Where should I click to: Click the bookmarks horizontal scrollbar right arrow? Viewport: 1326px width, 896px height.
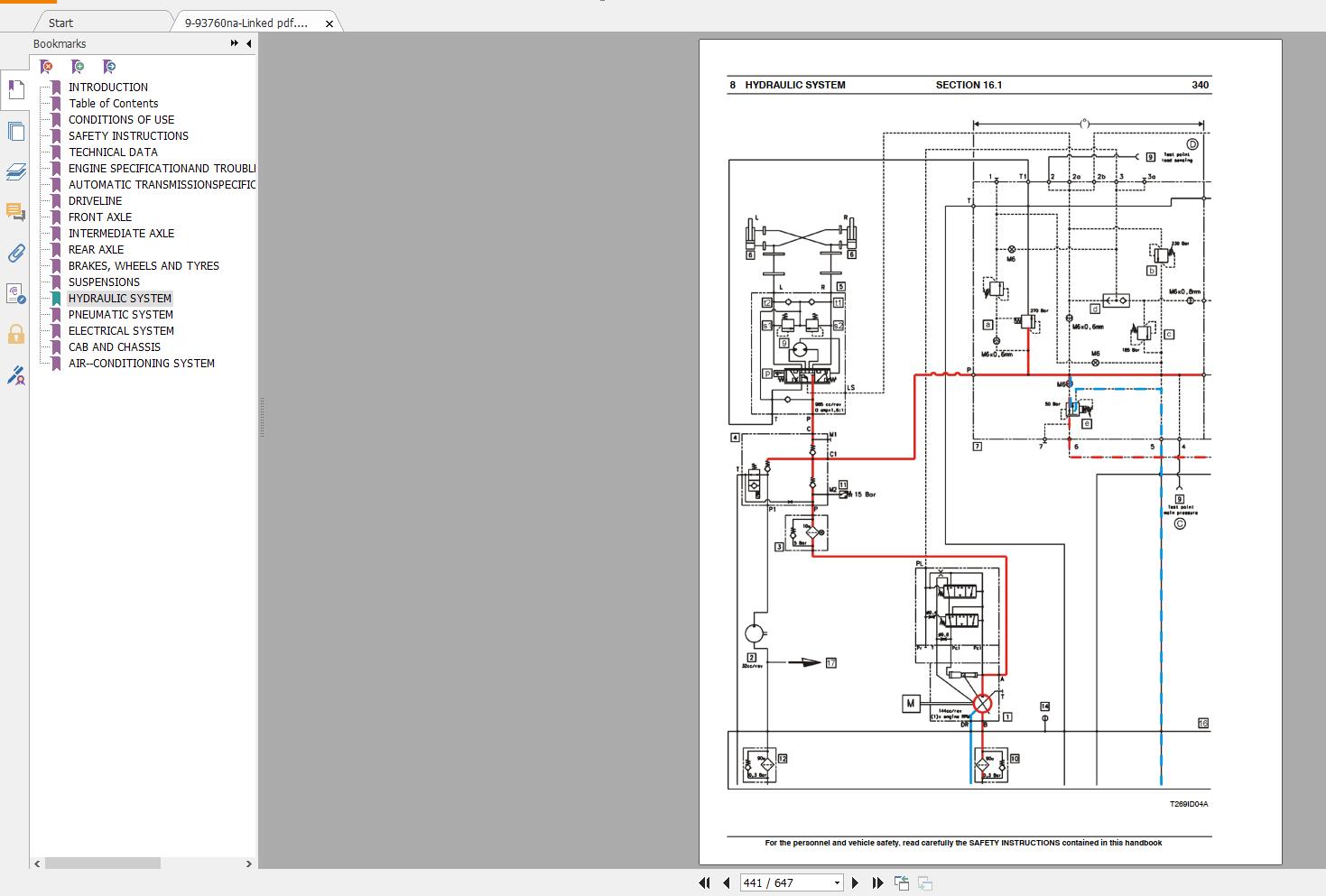coord(249,864)
